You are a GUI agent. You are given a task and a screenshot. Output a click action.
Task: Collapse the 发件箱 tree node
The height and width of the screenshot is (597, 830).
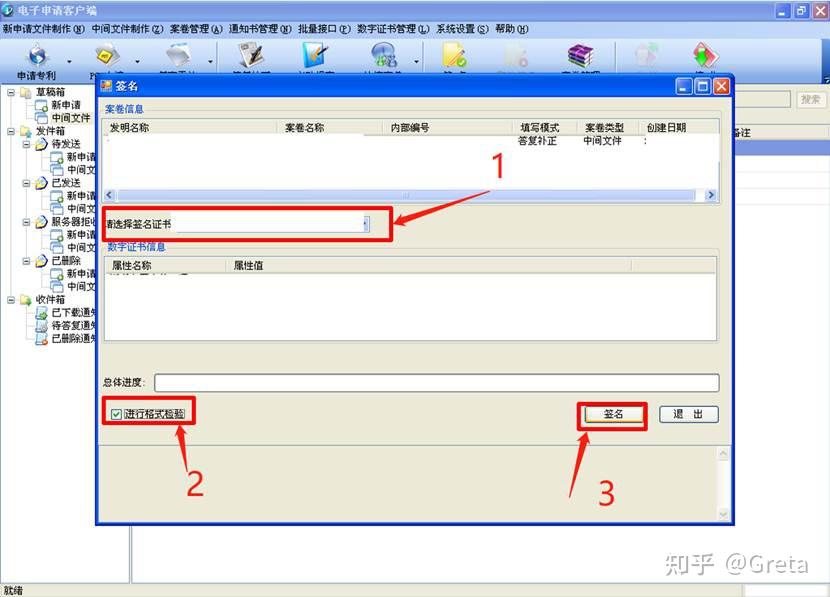[11, 131]
